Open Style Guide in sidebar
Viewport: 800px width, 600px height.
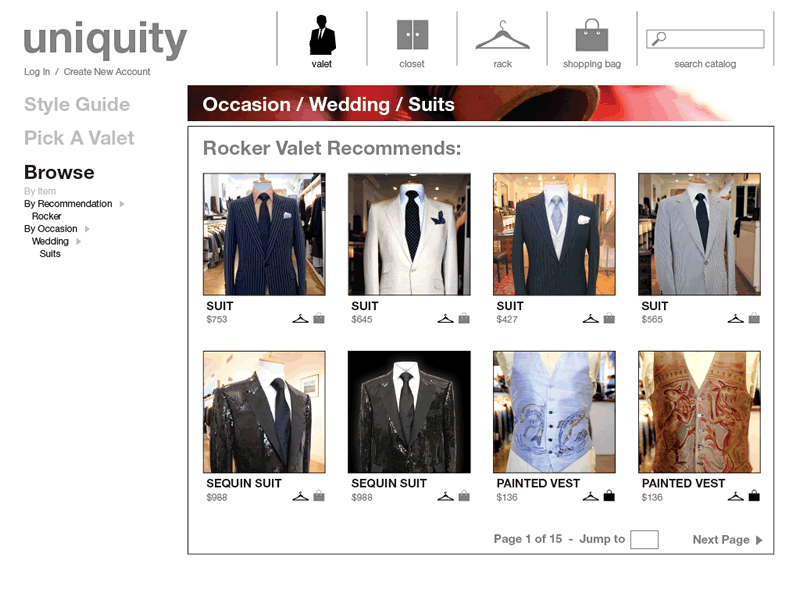tap(77, 105)
